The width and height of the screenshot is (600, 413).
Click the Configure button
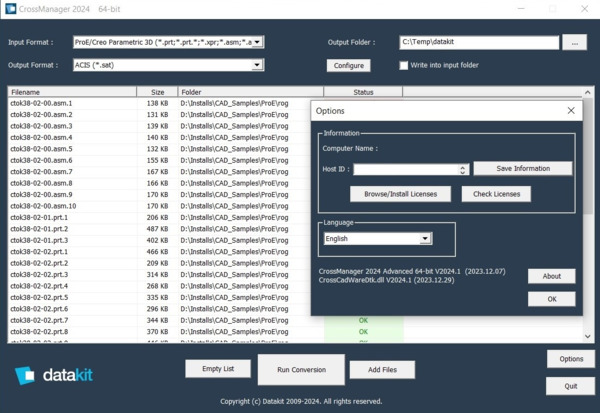[349, 65]
